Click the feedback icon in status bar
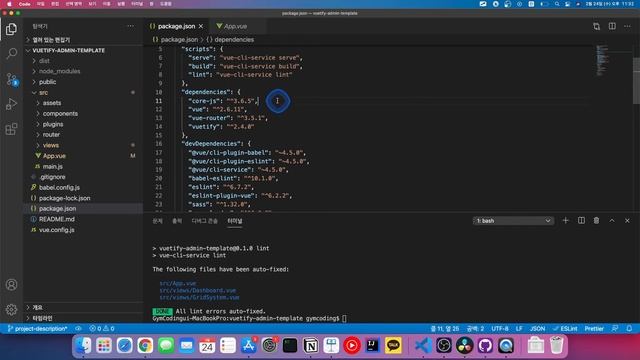 [x=615, y=329]
